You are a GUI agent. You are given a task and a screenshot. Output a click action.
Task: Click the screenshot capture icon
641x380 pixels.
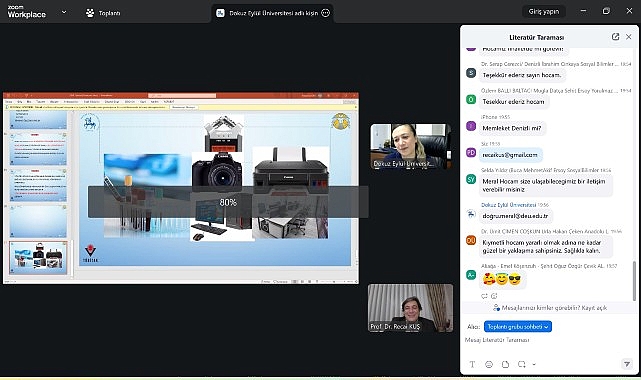click(x=522, y=364)
